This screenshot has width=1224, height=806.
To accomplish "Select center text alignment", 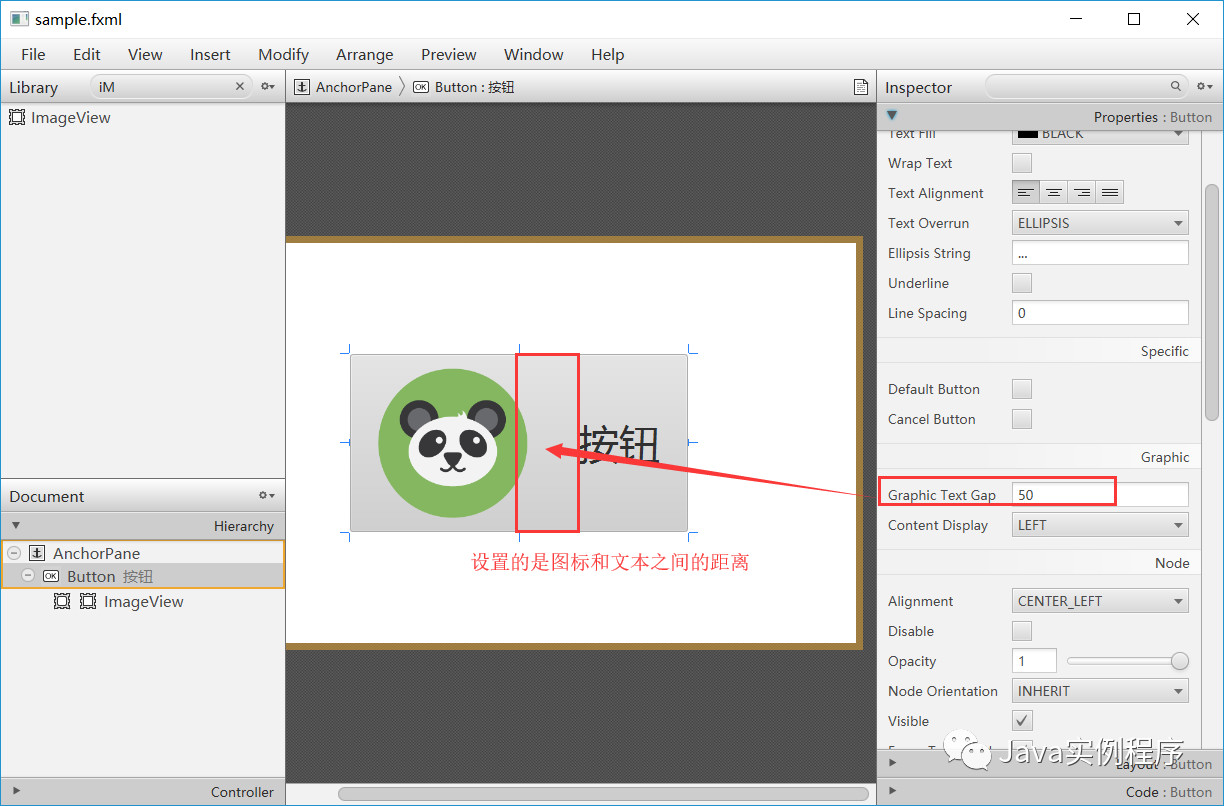I will 1053,191.
